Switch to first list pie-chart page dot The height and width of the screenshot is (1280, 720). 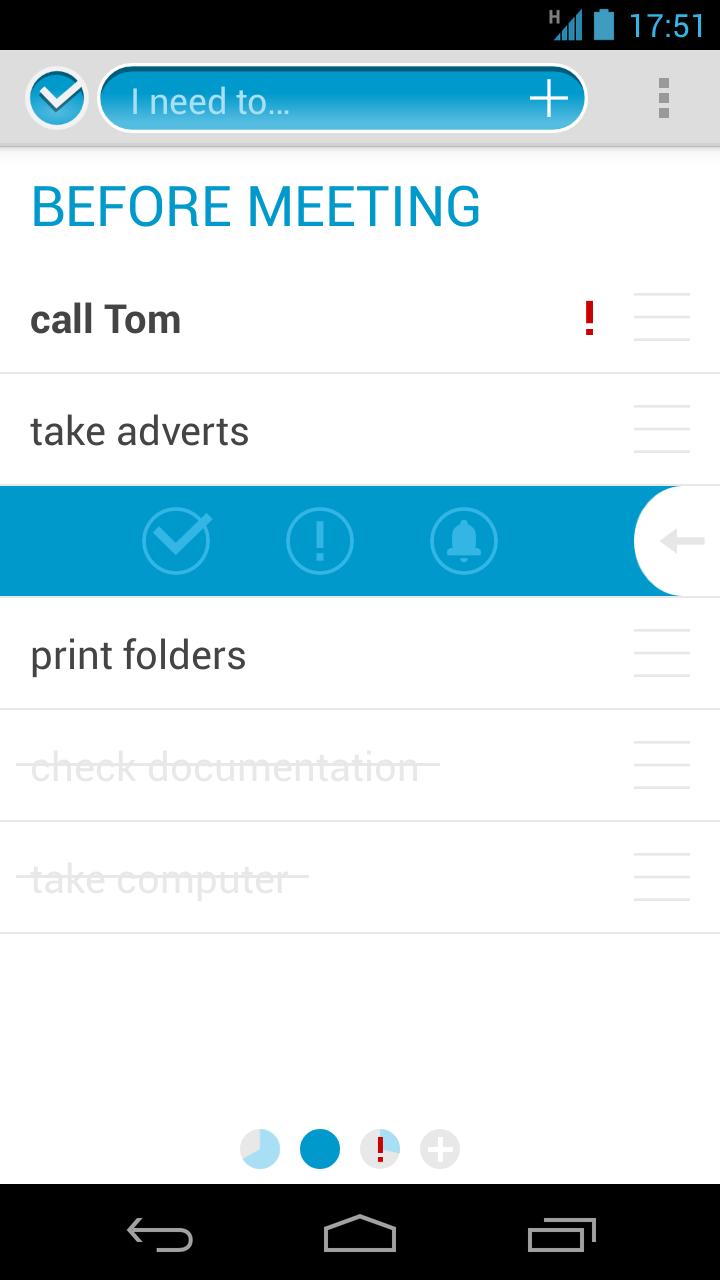(x=260, y=1150)
